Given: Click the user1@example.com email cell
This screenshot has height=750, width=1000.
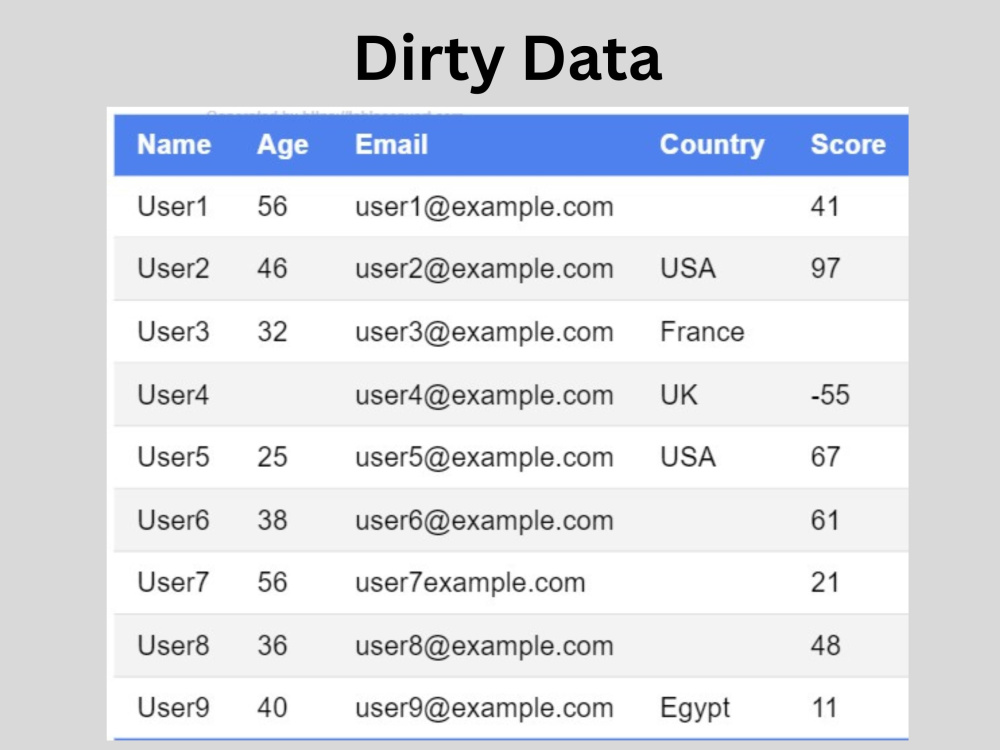Looking at the screenshot, I should click(x=484, y=207).
